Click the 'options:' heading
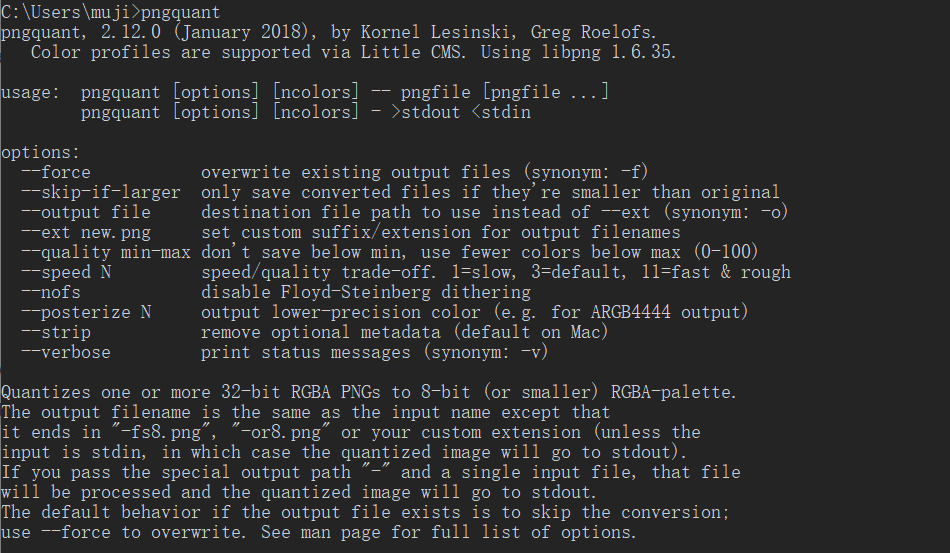The image size is (950, 553). [41, 153]
